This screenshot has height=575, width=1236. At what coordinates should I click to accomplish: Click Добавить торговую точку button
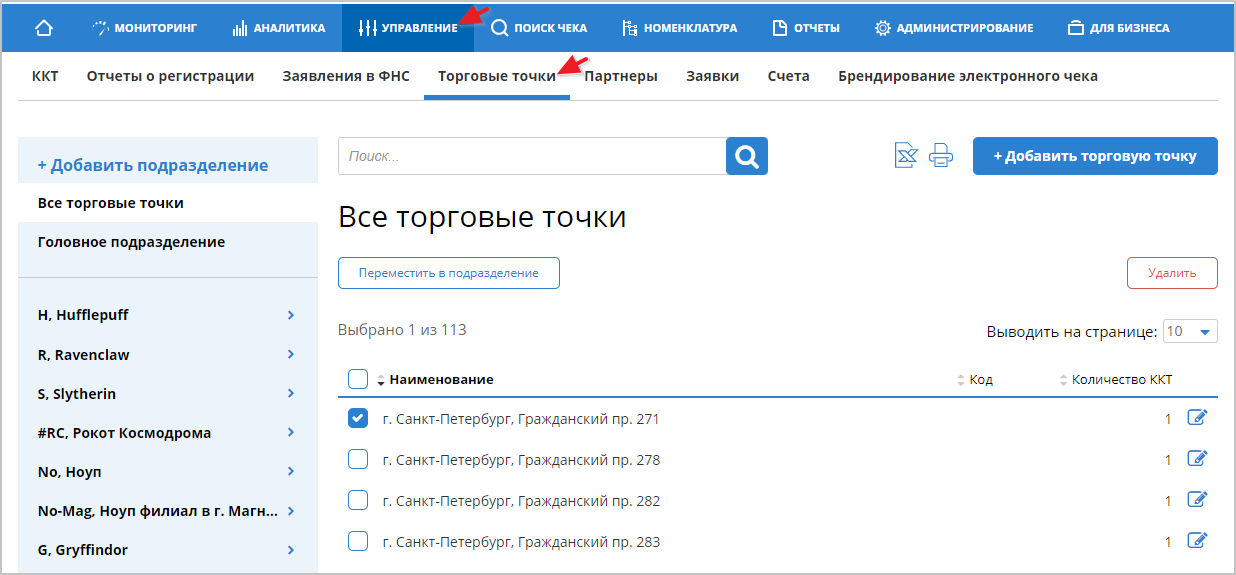click(x=1094, y=156)
